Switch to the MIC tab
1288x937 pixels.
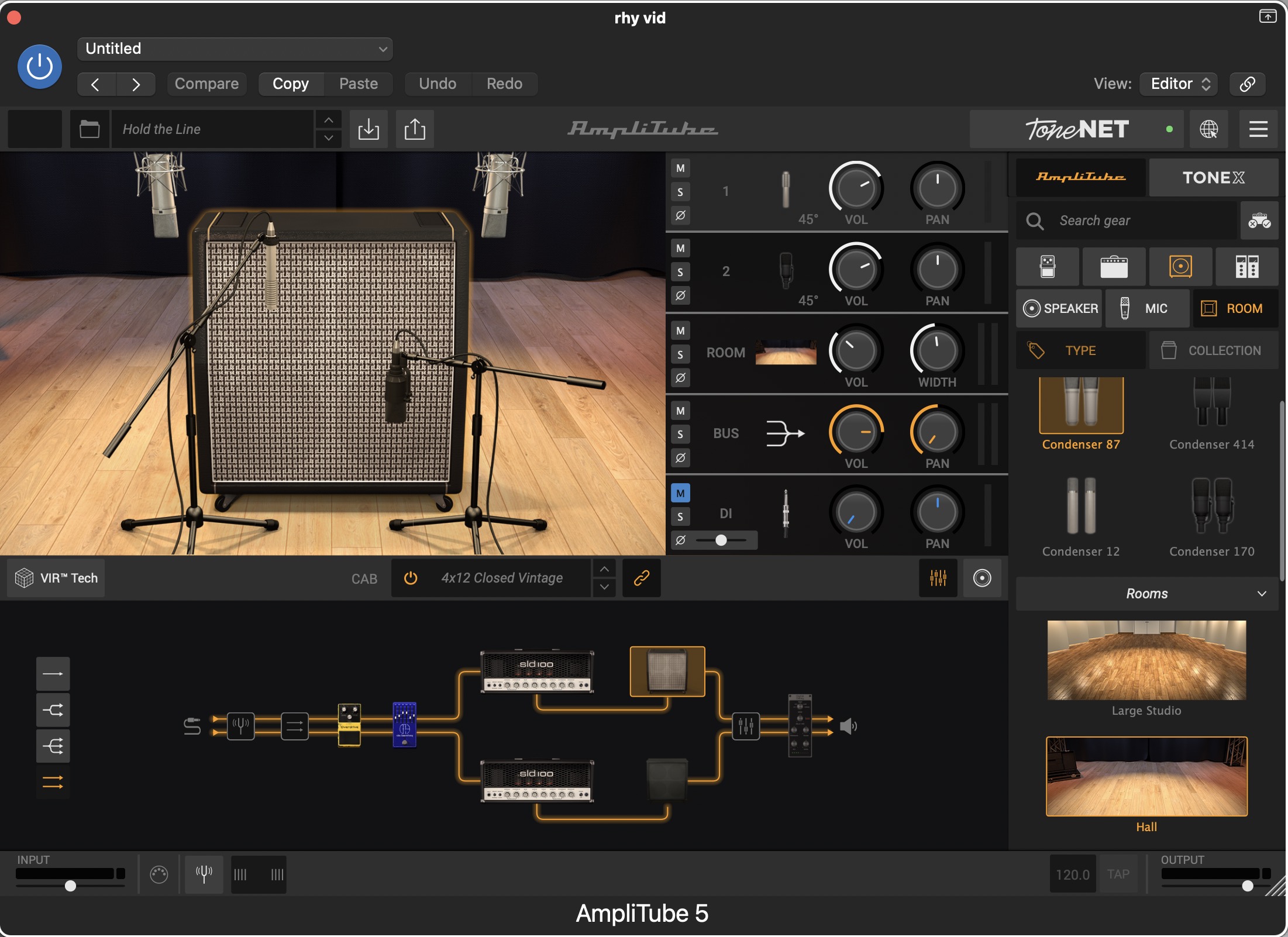click(x=1146, y=308)
